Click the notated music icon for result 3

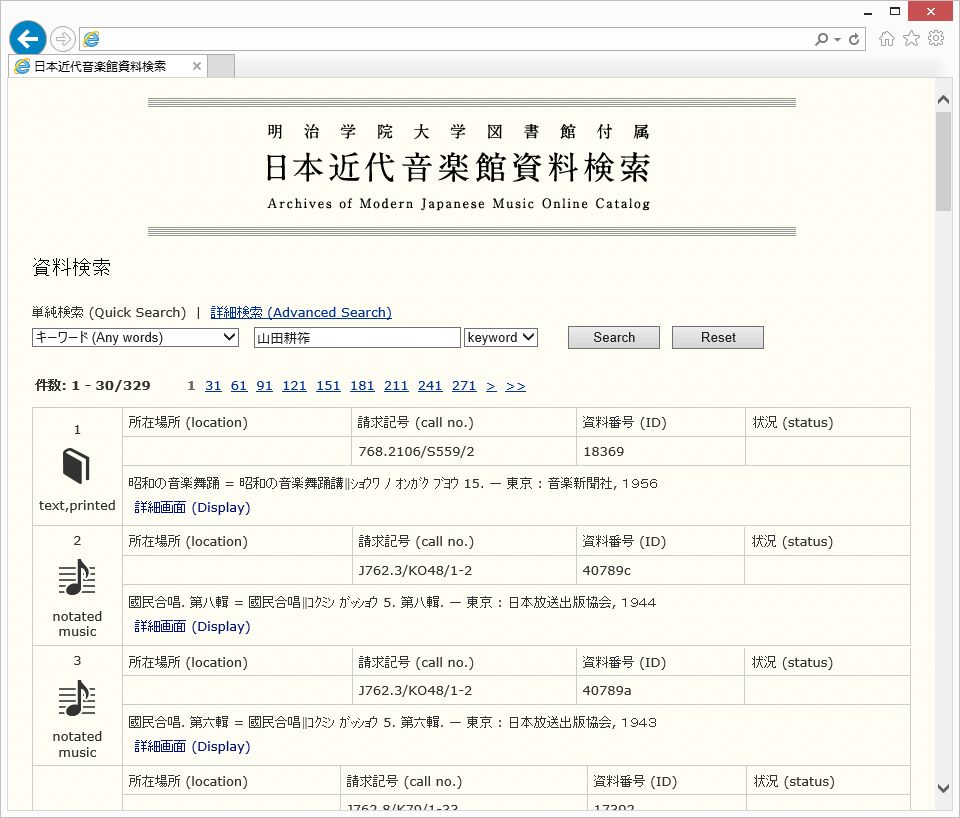[x=77, y=698]
